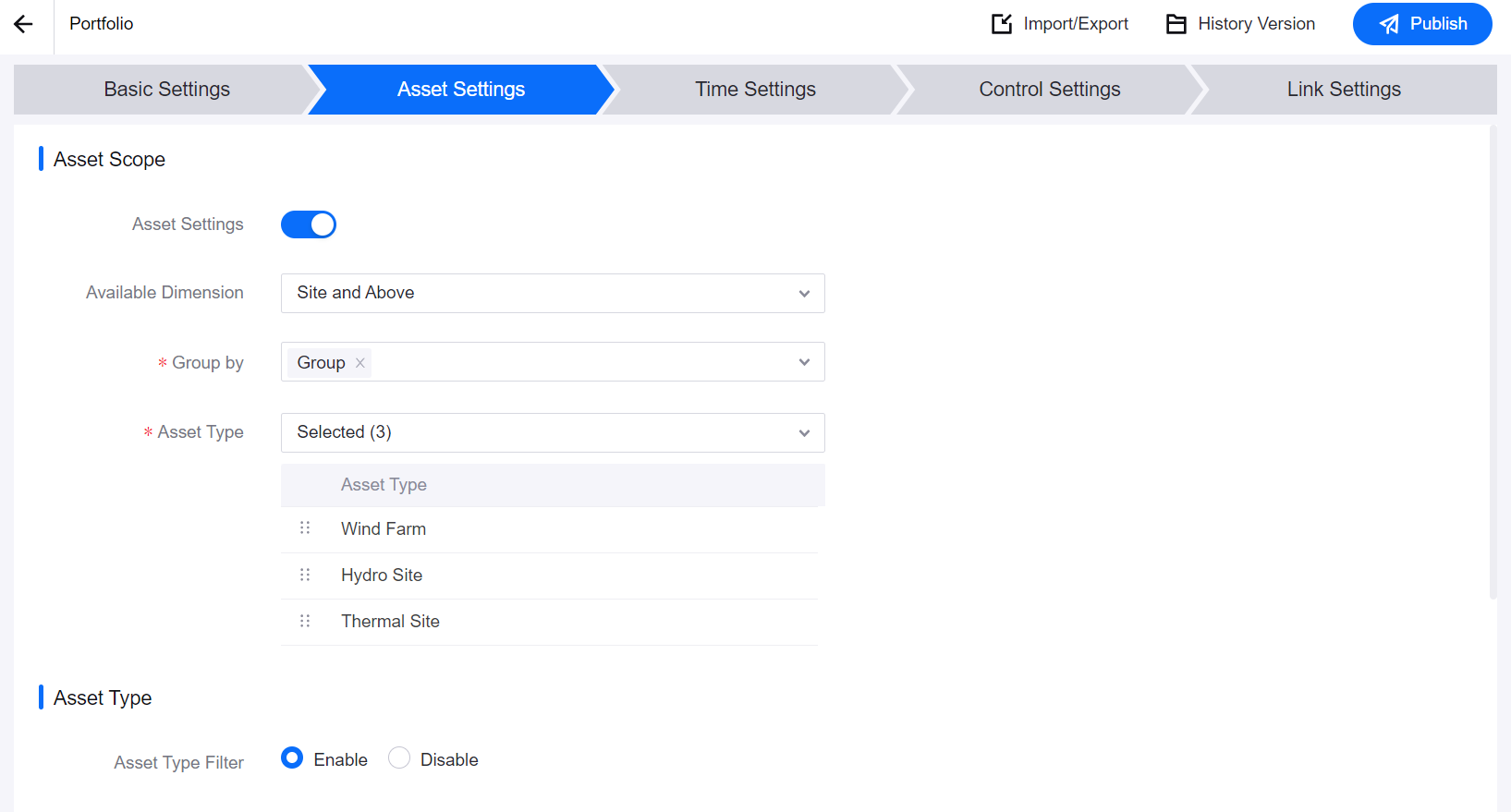The image size is (1511, 812).
Task: Click the drag handle for Wind Farm
Action: 305,528
